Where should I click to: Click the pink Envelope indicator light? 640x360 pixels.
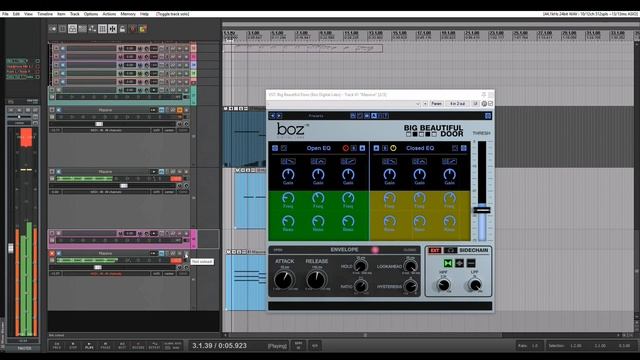click(x=375, y=250)
